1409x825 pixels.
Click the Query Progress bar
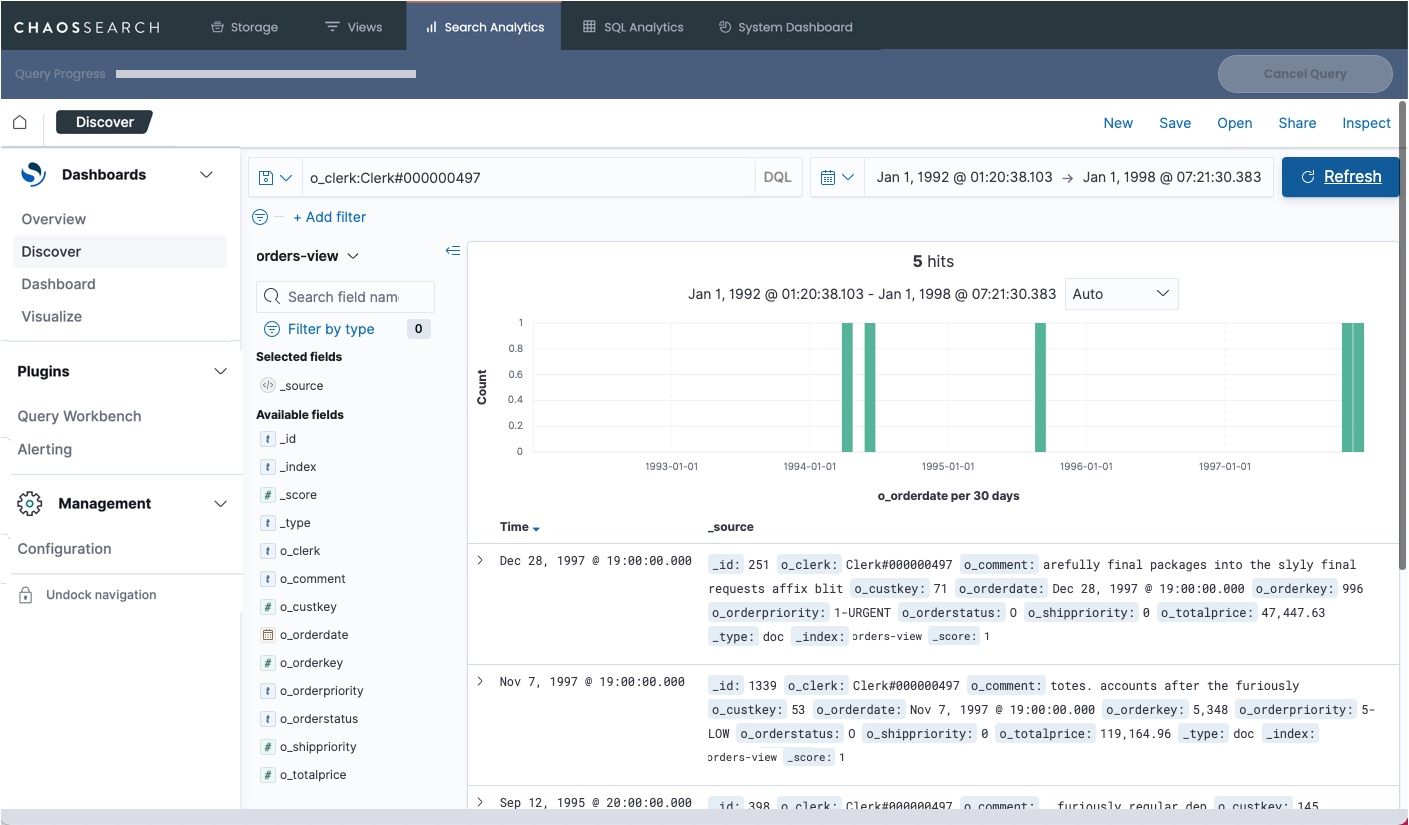click(266, 74)
